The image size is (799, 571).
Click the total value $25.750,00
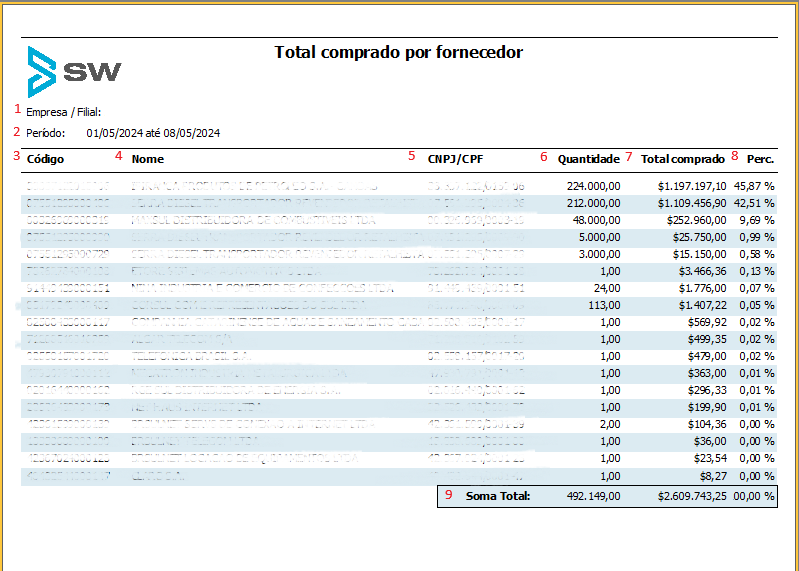[x=699, y=237]
